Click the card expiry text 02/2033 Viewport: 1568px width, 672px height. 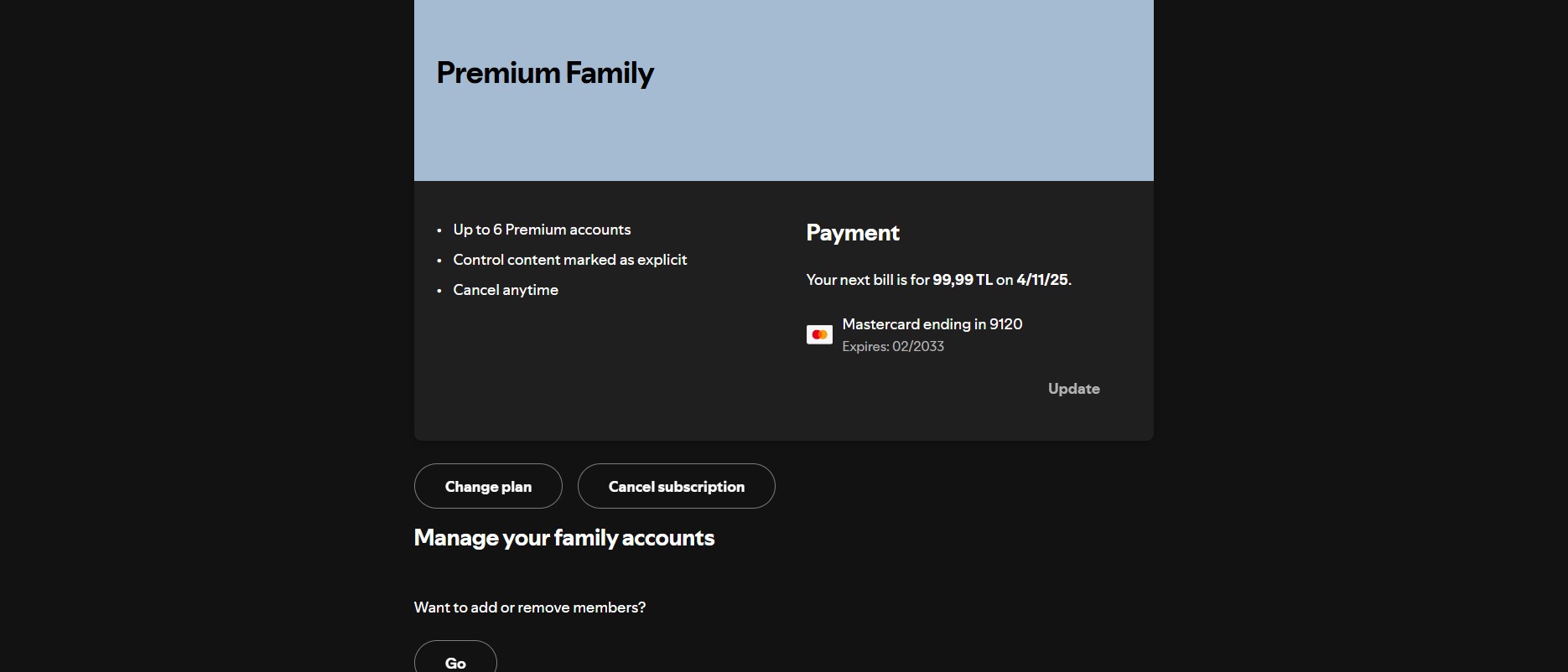[x=893, y=347]
